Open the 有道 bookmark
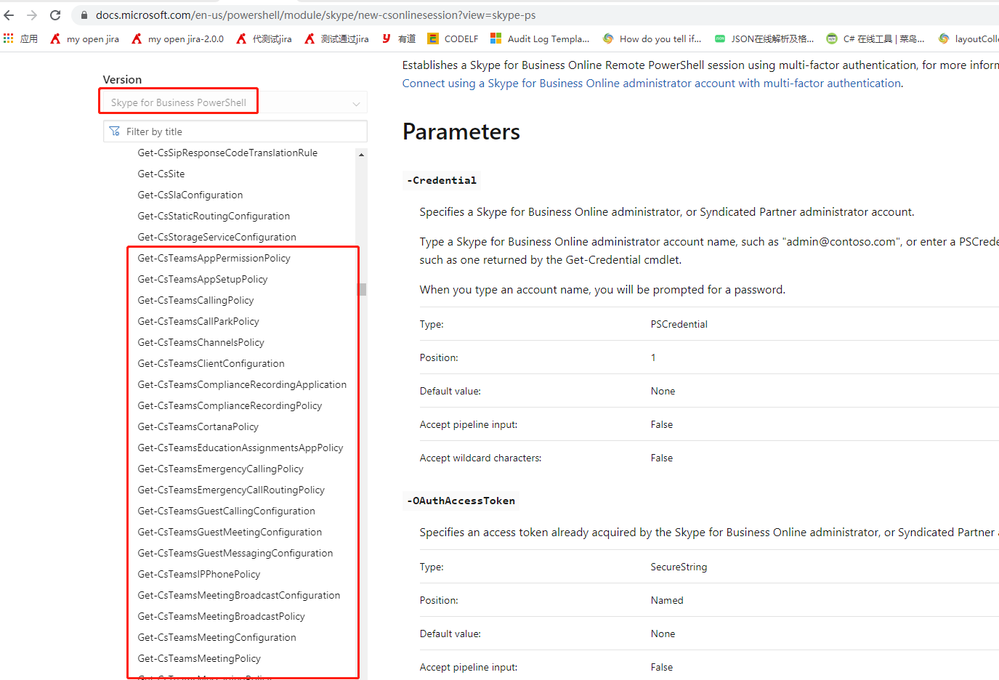The height and width of the screenshot is (680, 999). pyautogui.click(x=399, y=39)
